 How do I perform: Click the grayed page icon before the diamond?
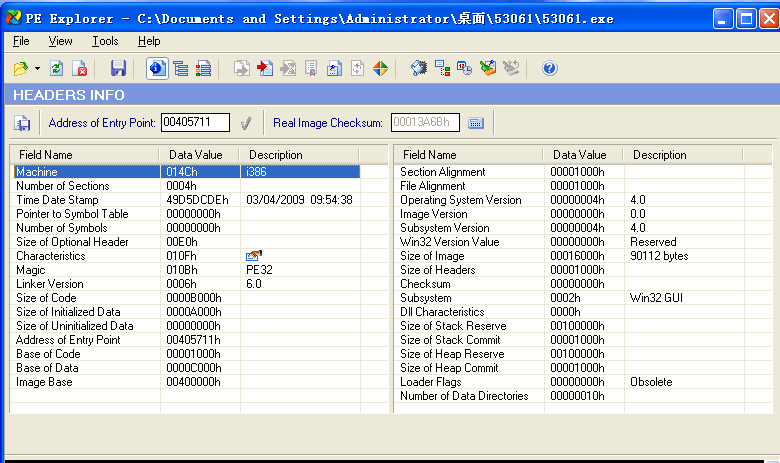click(x=357, y=69)
